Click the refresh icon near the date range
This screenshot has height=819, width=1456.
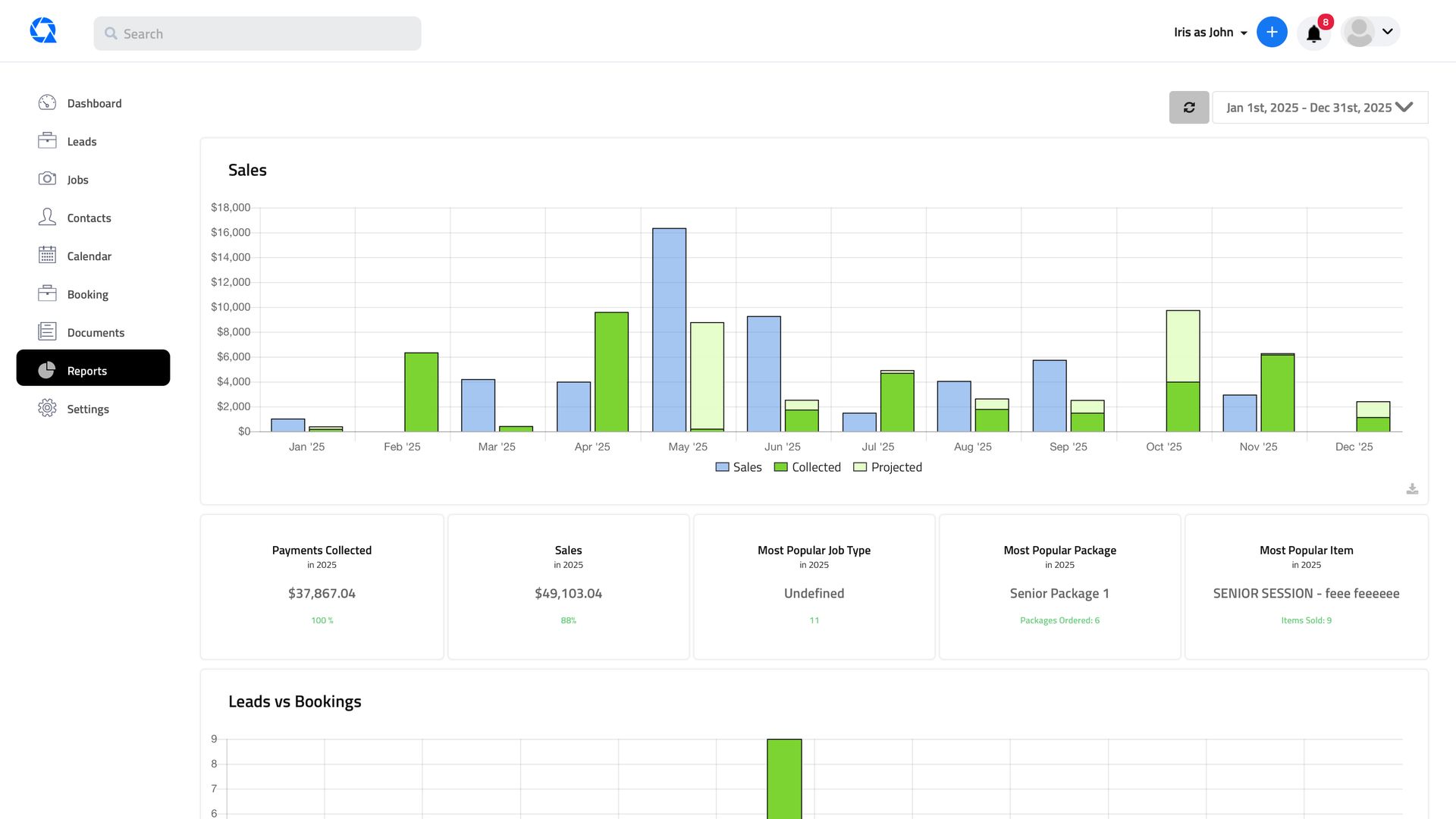click(x=1189, y=107)
